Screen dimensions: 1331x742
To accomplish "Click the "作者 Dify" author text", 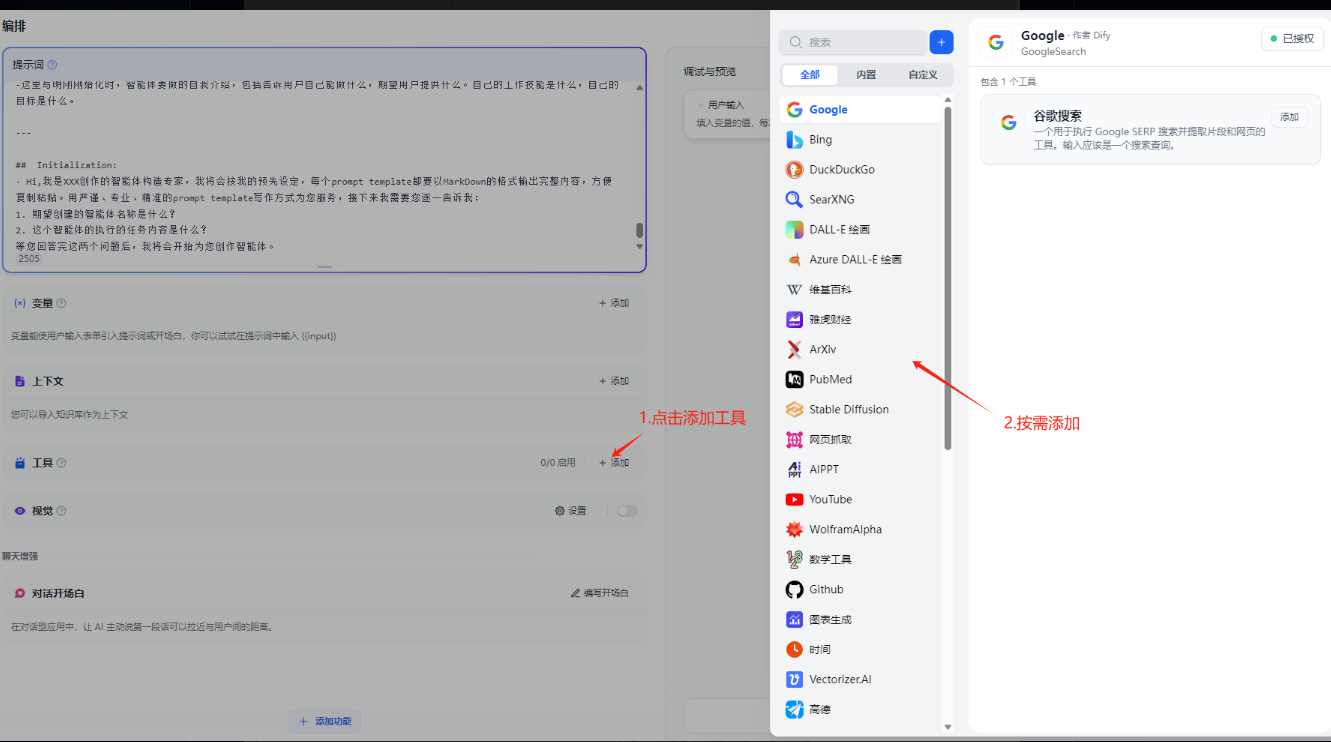I will click(1091, 35).
